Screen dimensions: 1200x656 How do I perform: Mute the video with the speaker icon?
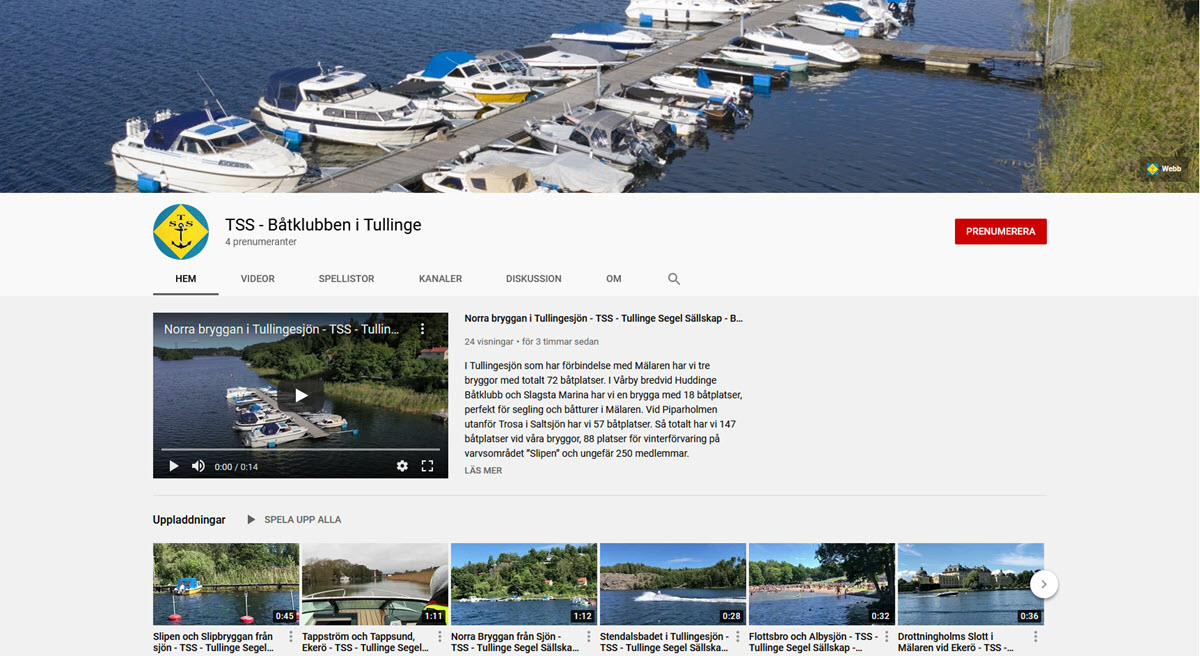pyautogui.click(x=198, y=466)
